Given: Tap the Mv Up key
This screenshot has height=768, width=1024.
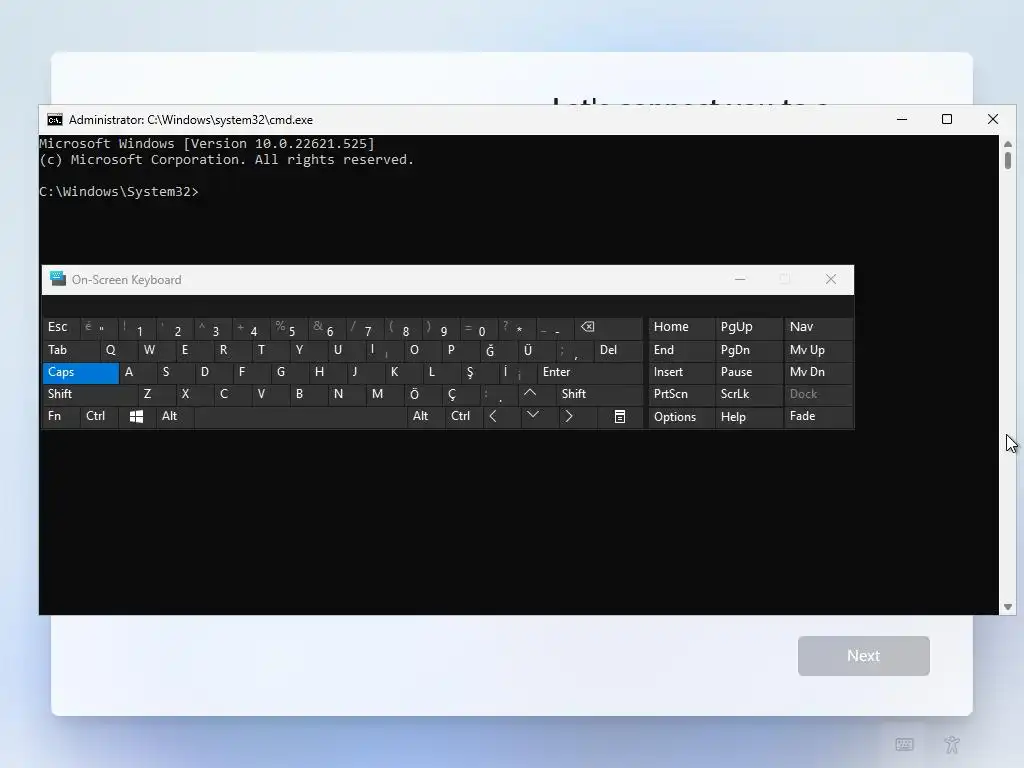Looking at the screenshot, I should [818, 350].
